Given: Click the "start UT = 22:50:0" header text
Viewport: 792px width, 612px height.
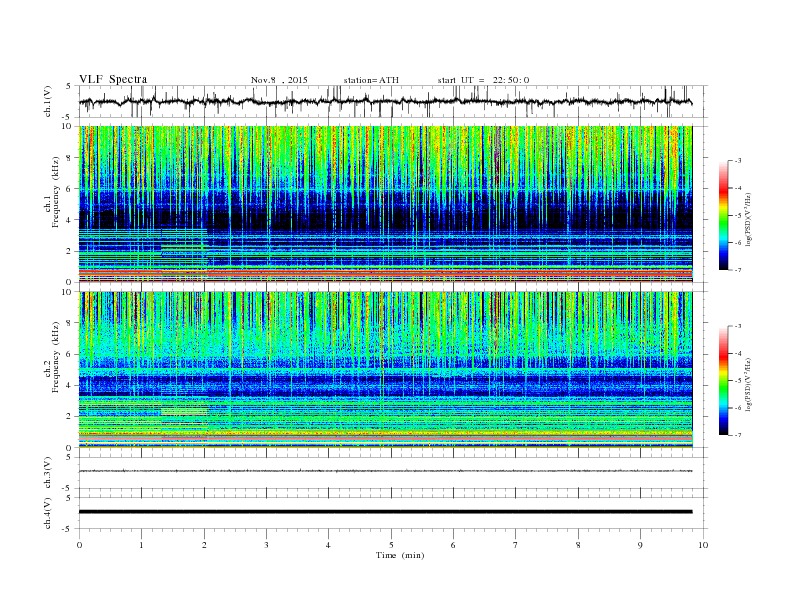Looking at the screenshot, I should (483, 80).
